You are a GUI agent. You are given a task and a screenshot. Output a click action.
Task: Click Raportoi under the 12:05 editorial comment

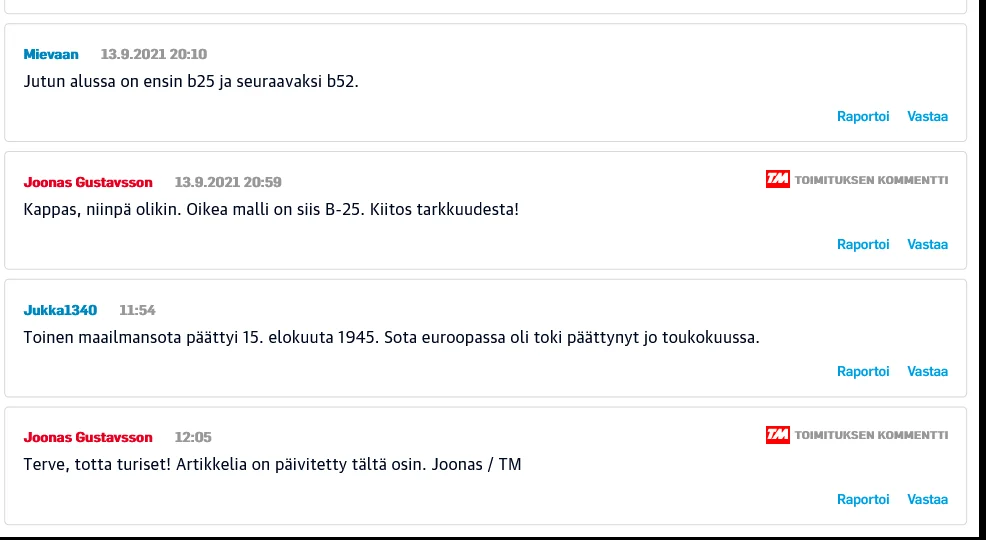pyautogui.click(x=862, y=500)
